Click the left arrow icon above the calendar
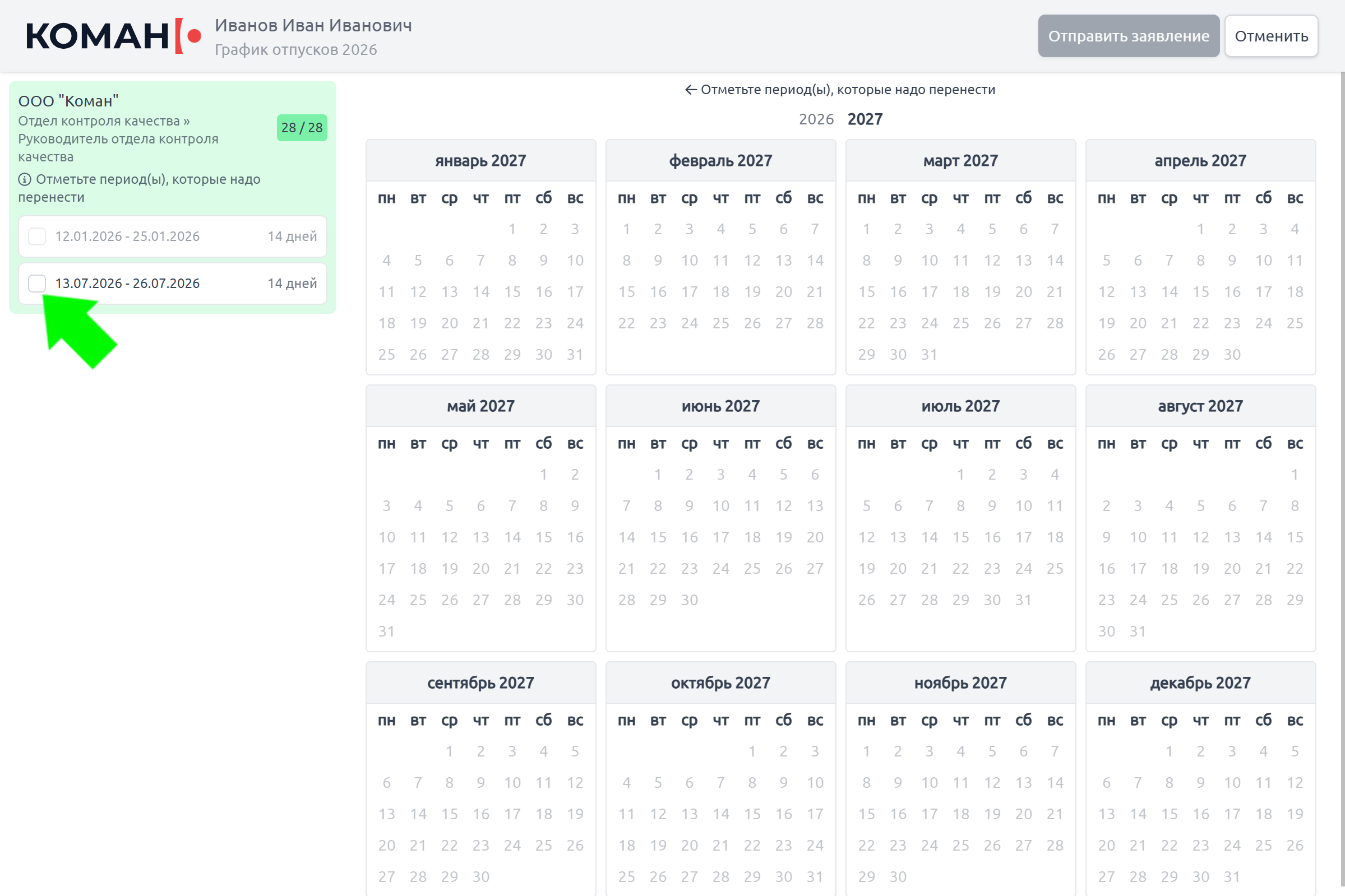1345x896 pixels. pyautogui.click(x=691, y=90)
